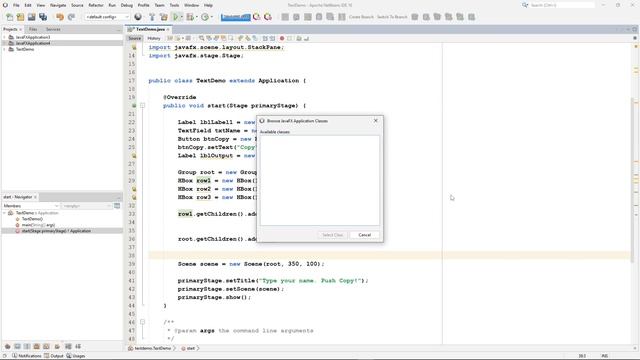Image resolution: width=640 pixels, height=360 pixels.
Task: Click the Select Class button in dialog
Action: coord(333,235)
